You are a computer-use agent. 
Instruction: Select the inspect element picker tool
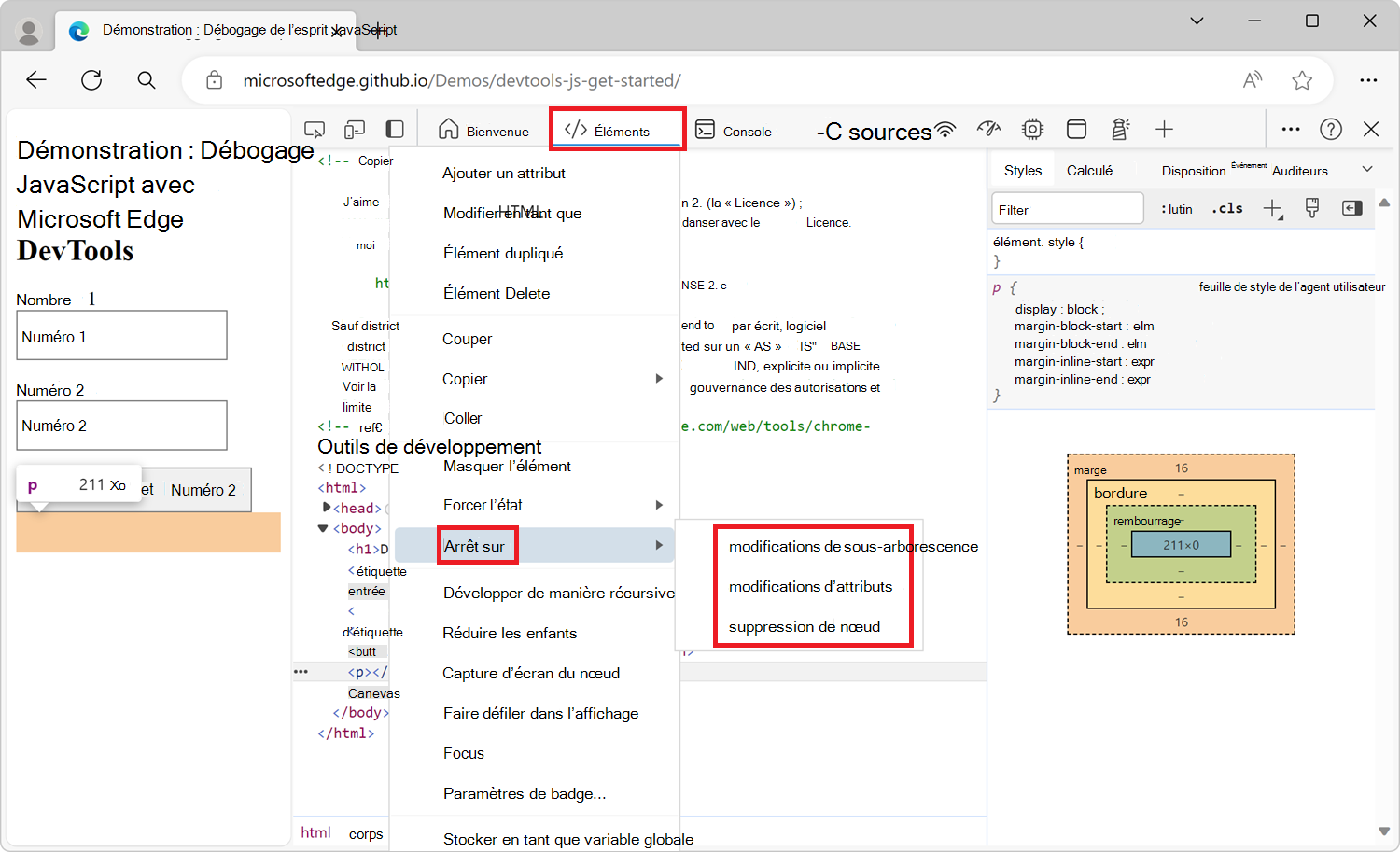click(315, 129)
